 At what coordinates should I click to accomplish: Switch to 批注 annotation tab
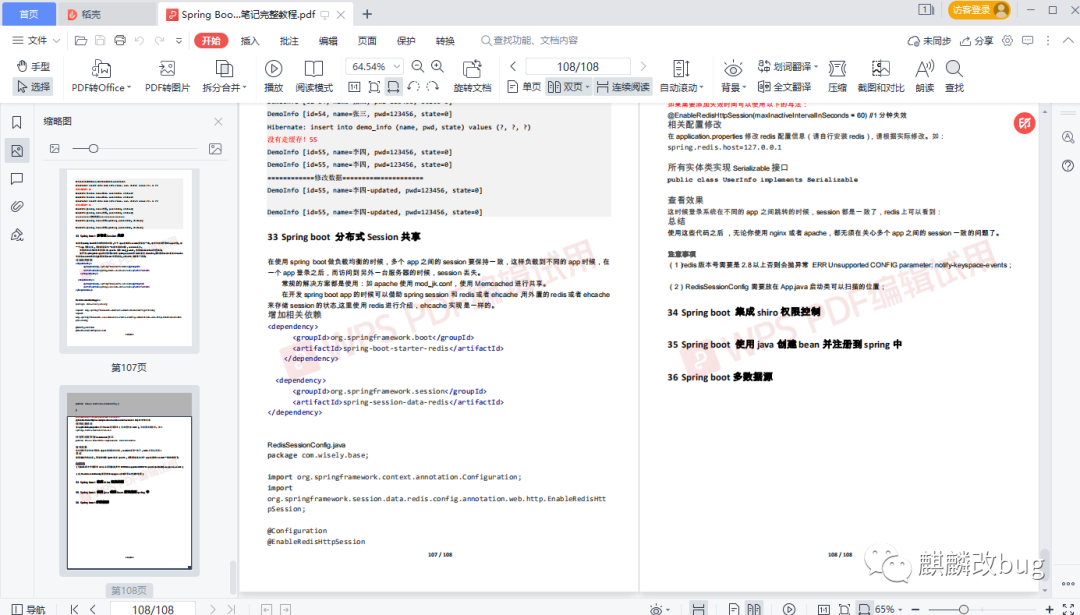(289, 41)
